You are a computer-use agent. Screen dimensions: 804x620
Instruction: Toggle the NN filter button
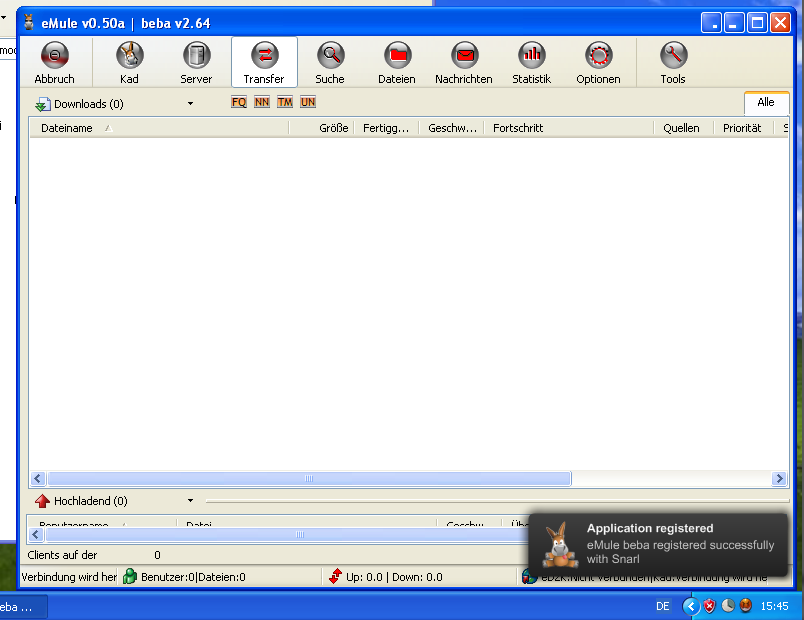[262, 102]
